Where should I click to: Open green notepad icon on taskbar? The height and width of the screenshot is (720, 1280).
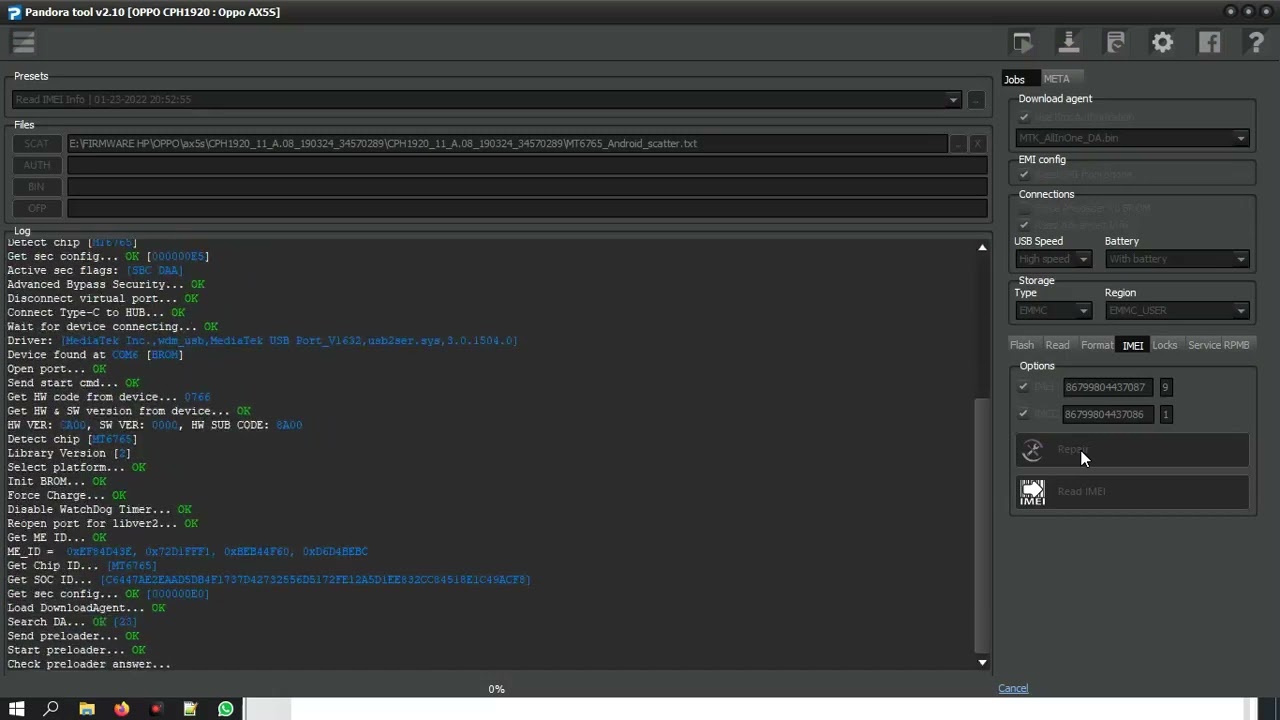[190, 709]
